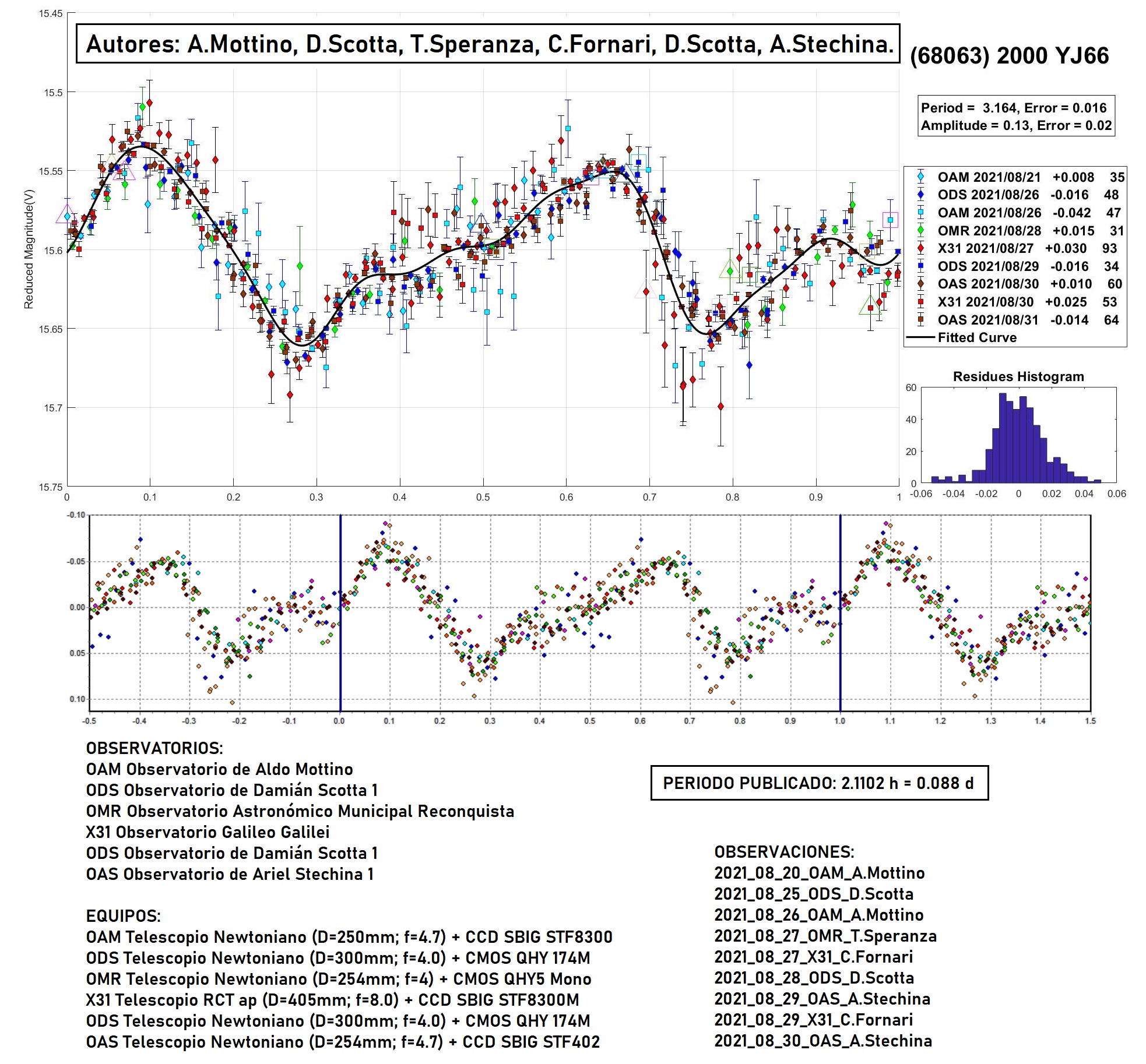Click the 15.75 tick on magnitude axis
1146x1064 pixels.
click(51, 487)
